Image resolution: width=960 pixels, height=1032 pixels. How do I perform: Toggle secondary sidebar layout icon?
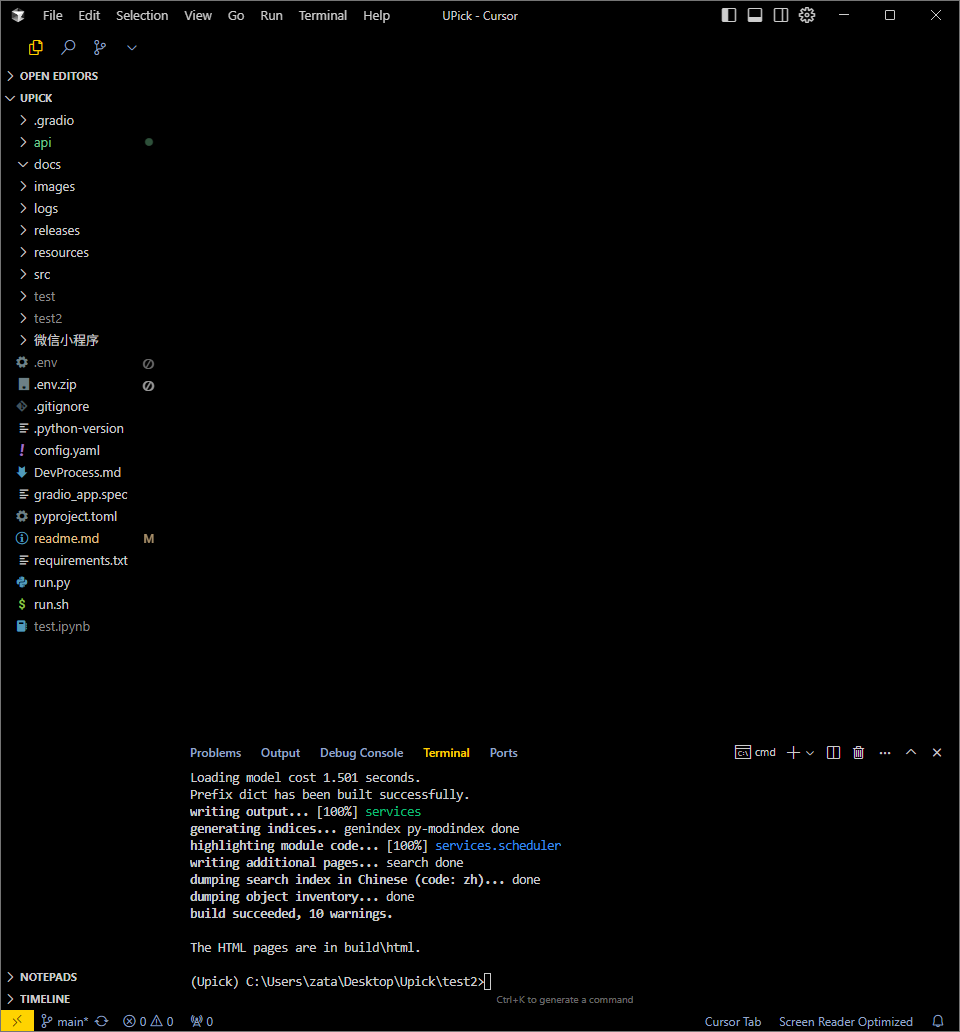point(781,15)
